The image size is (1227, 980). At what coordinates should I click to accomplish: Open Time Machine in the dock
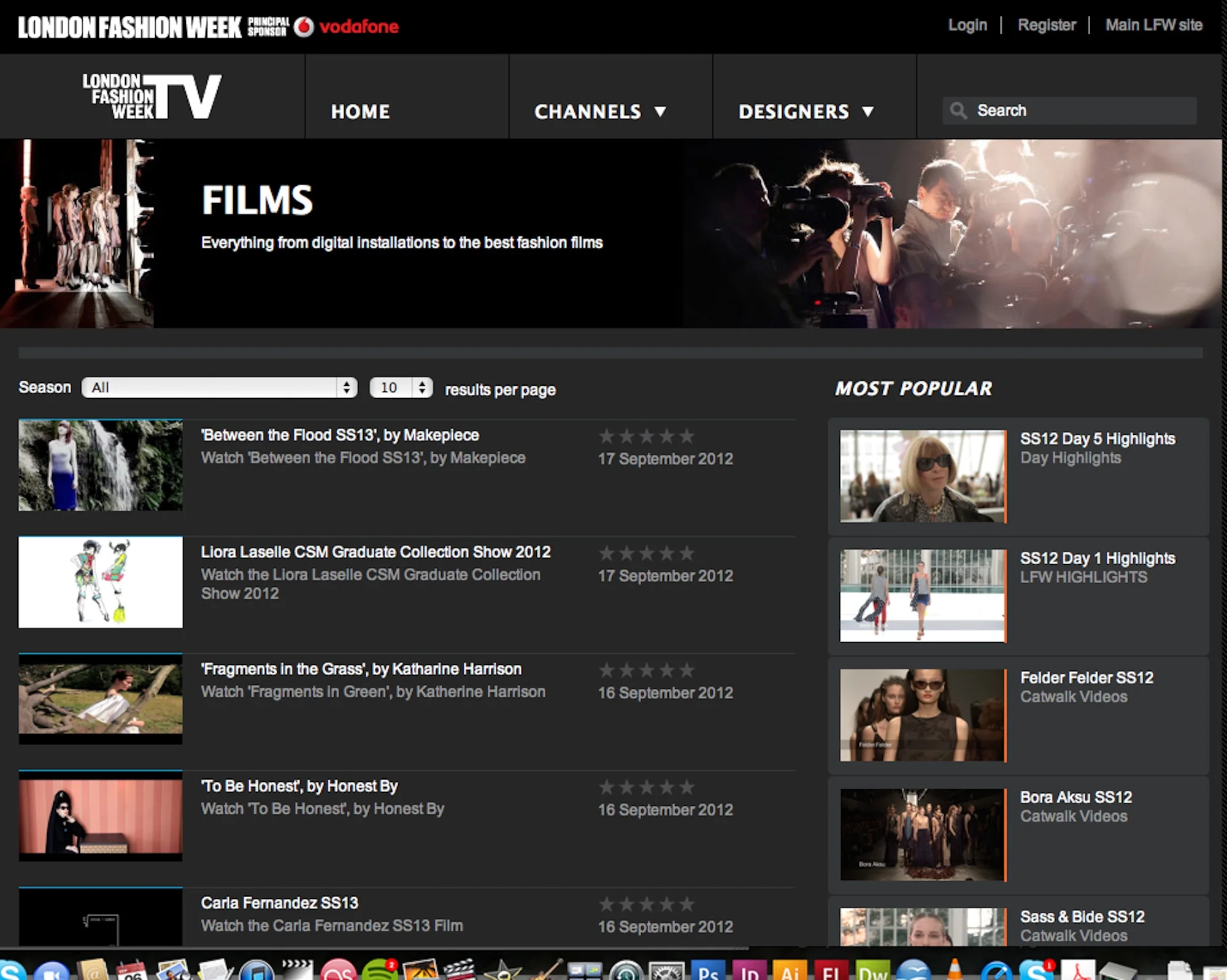[626, 970]
